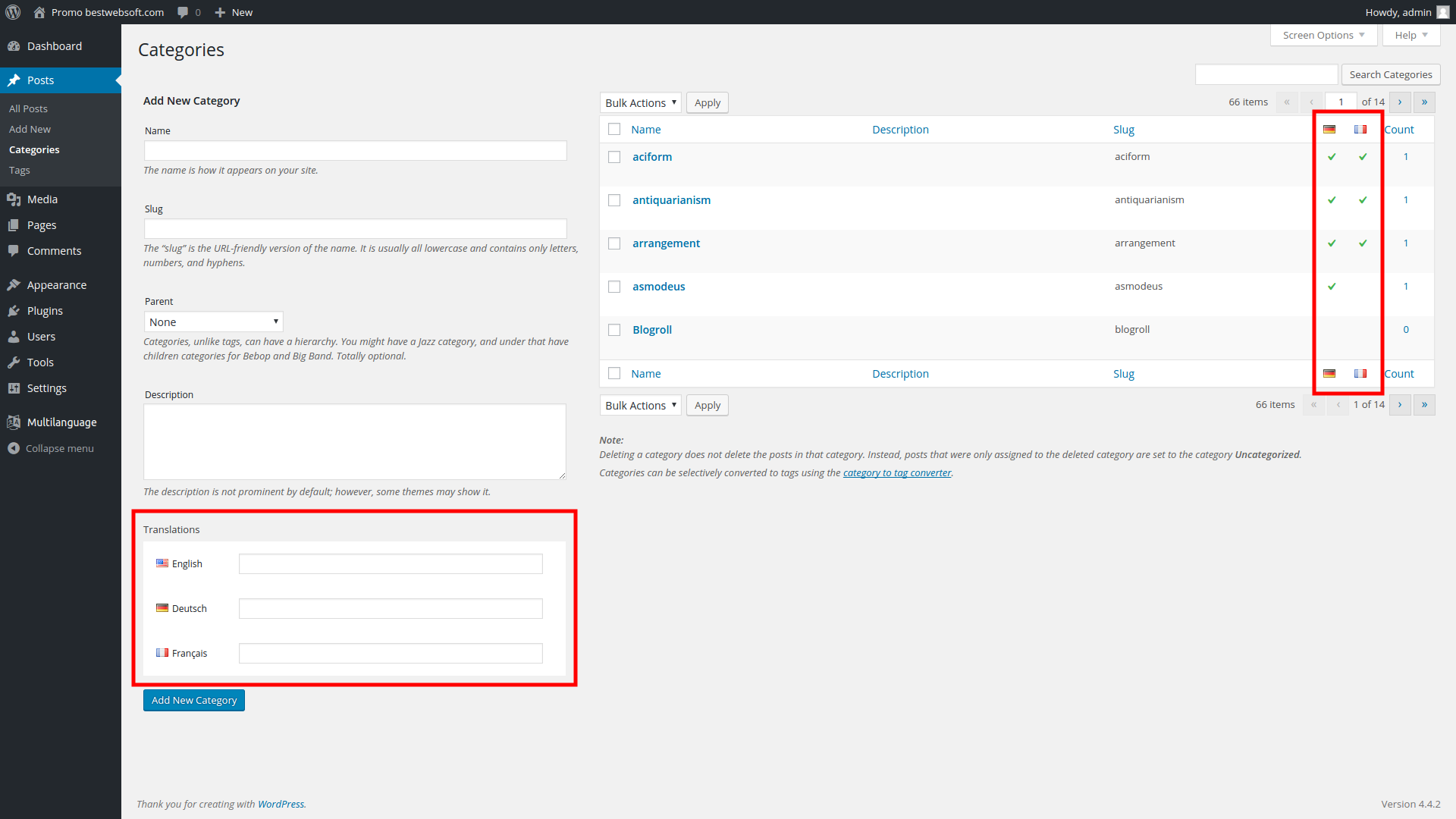Image resolution: width=1456 pixels, height=819 pixels.
Task: Go to next page using top arrow
Action: pos(1400,102)
